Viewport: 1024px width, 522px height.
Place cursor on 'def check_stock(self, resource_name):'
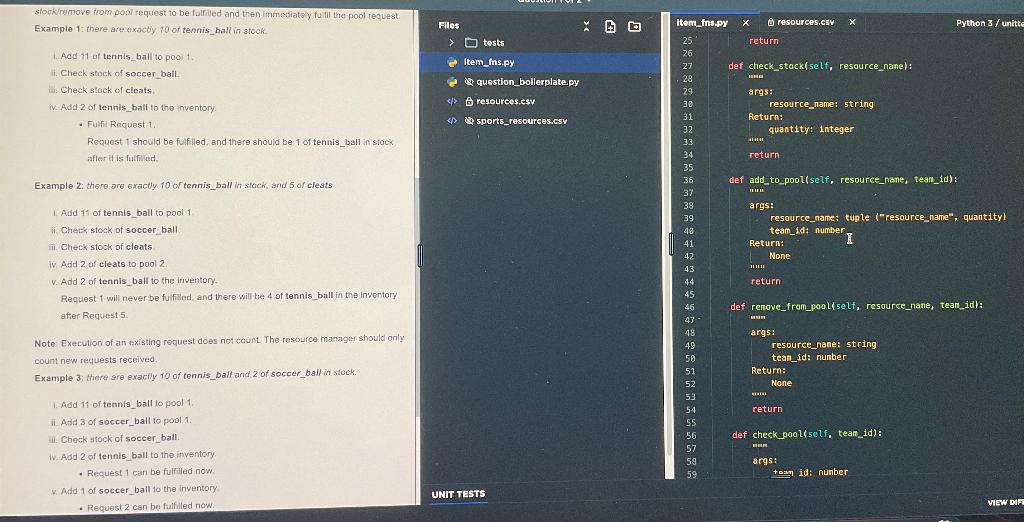[820, 66]
